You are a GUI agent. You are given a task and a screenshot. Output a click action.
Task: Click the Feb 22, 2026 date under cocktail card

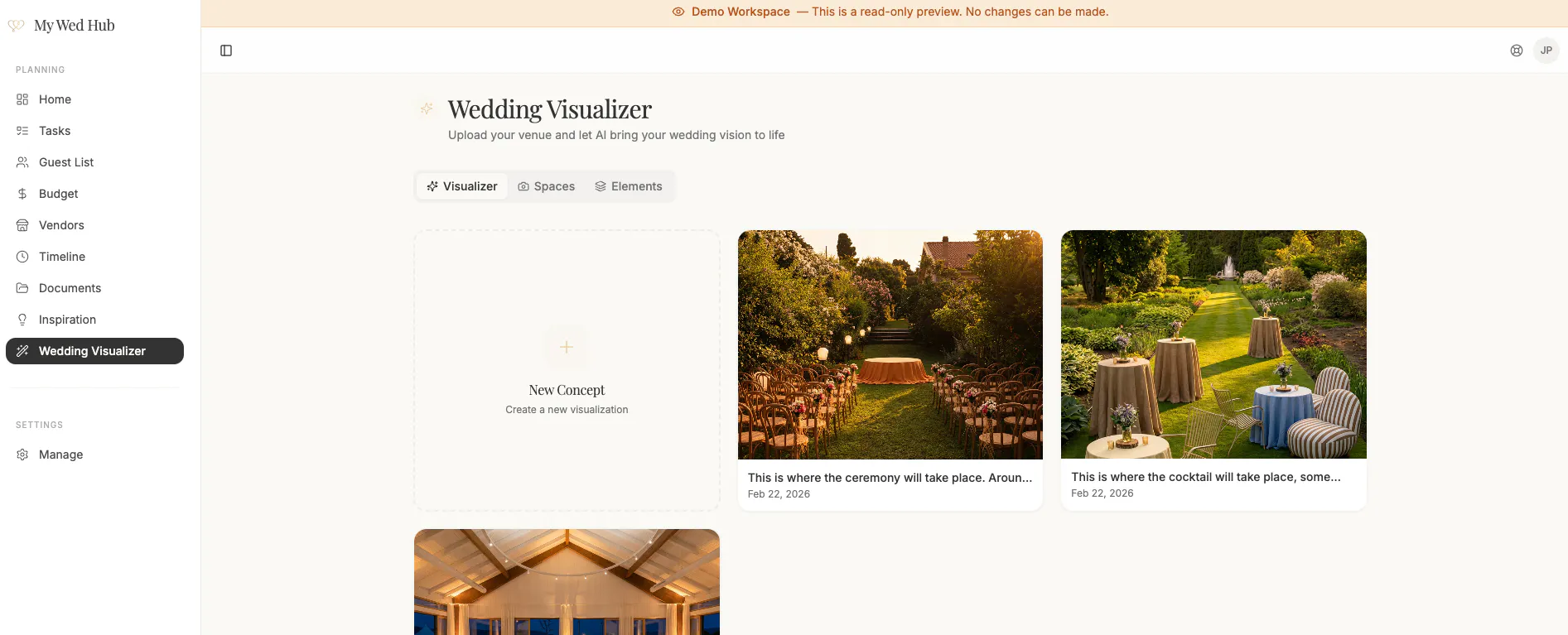1102,493
